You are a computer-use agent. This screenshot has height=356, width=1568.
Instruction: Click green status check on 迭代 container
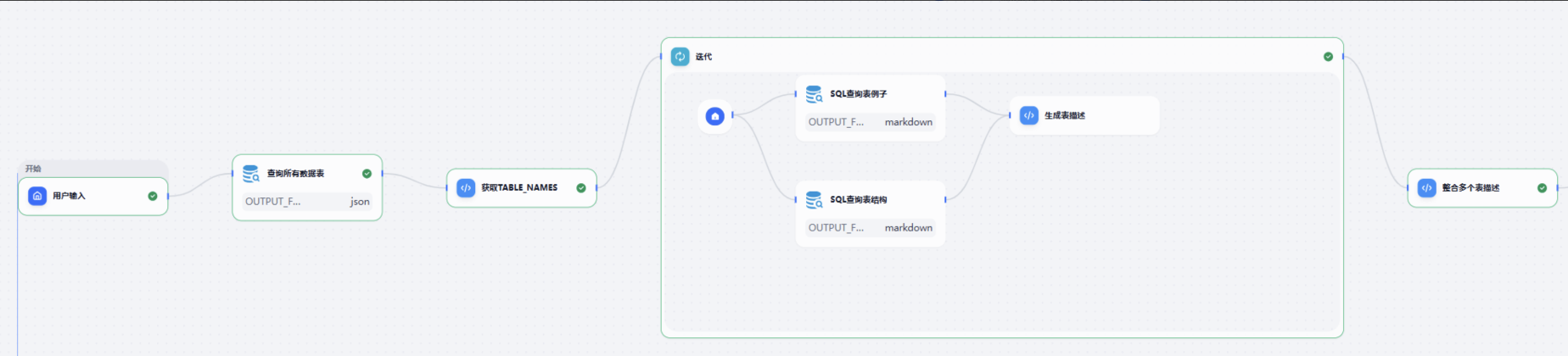1329,57
